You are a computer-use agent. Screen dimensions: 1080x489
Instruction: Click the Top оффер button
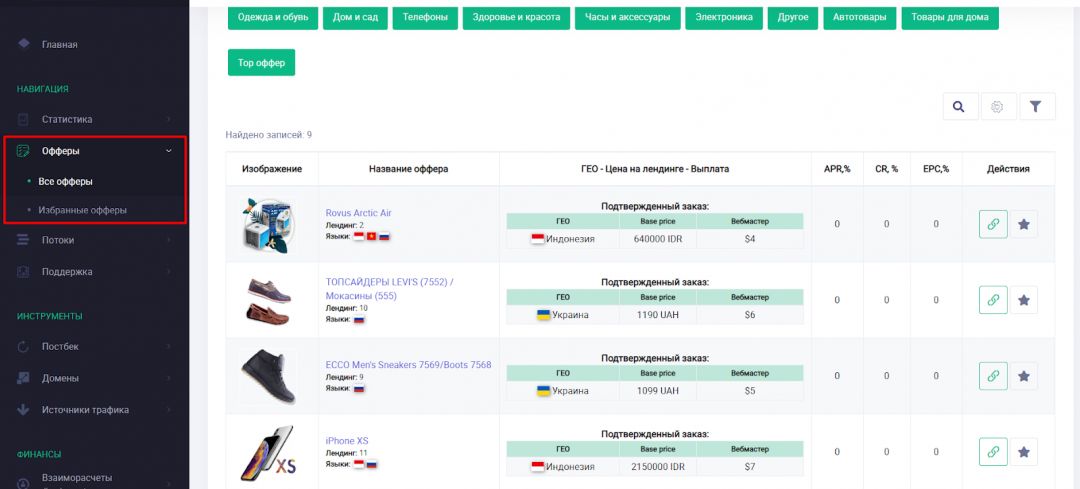coord(261,63)
